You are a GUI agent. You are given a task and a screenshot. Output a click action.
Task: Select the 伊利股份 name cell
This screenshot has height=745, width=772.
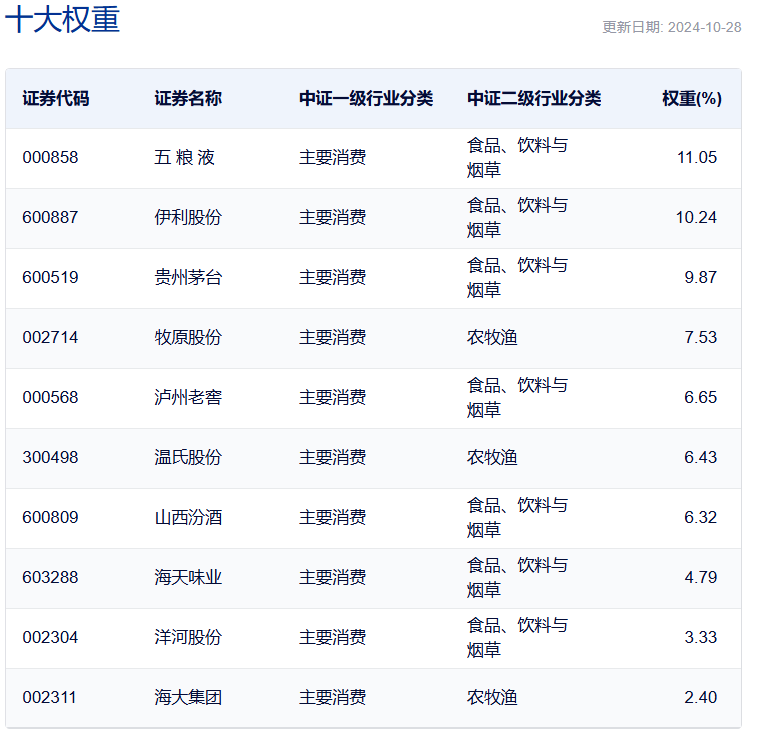pyautogui.click(x=188, y=217)
